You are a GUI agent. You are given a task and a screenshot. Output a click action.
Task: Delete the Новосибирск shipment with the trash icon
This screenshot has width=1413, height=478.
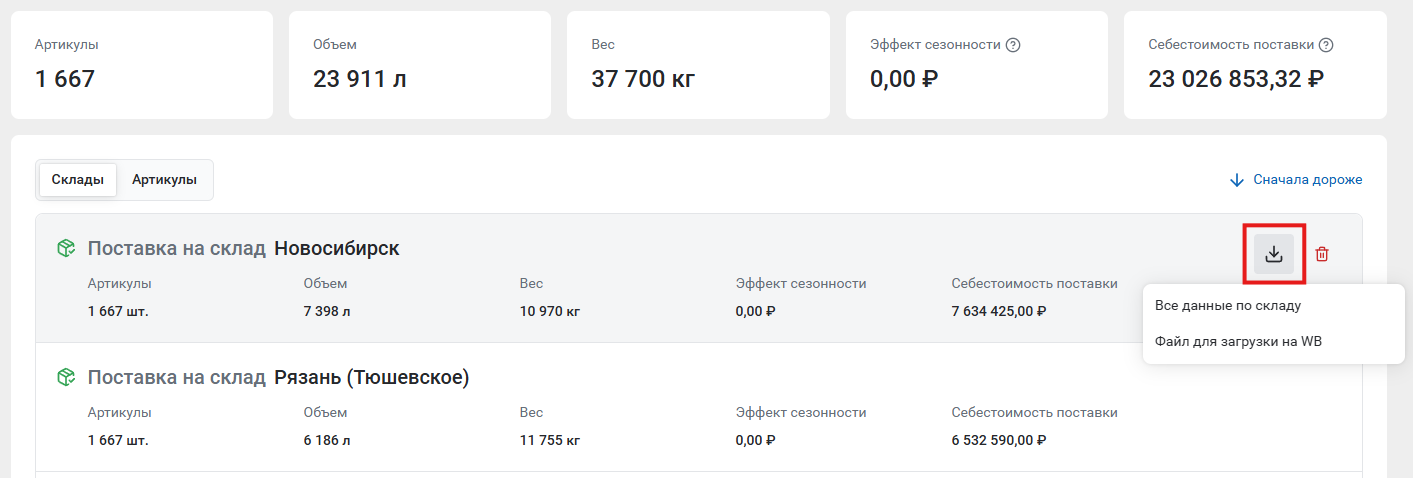pyautogui.click(x=1322, y=254)
